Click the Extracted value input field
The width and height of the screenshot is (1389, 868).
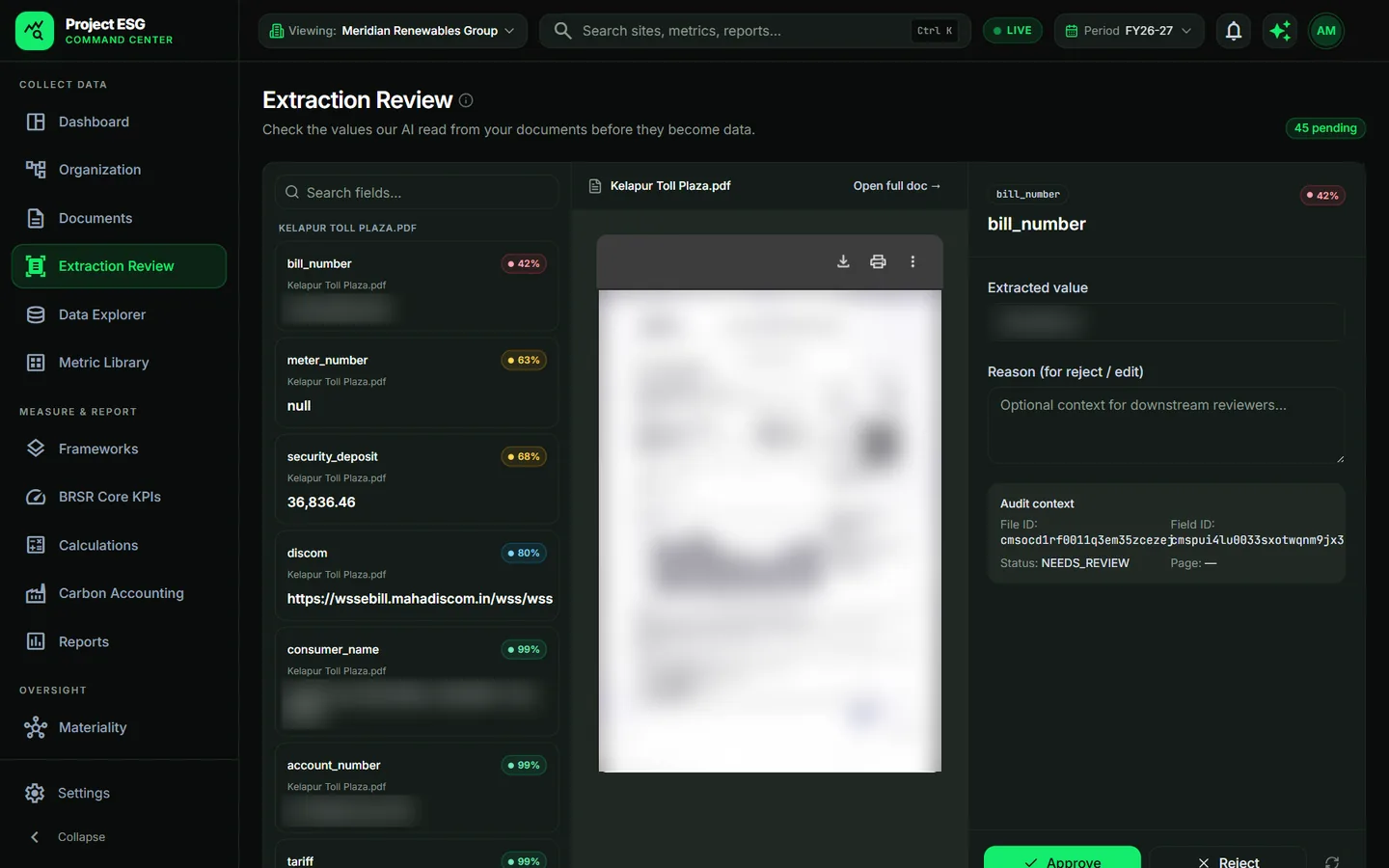(x=1166, y=322)
